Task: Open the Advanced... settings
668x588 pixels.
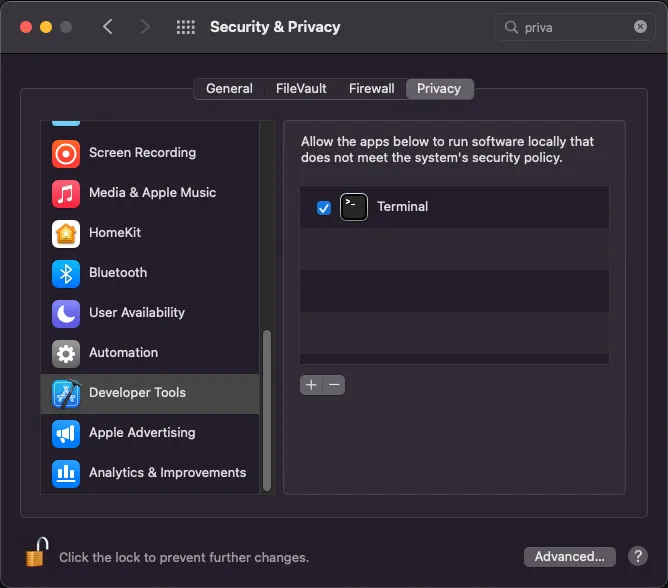Action: coord(570,556)
